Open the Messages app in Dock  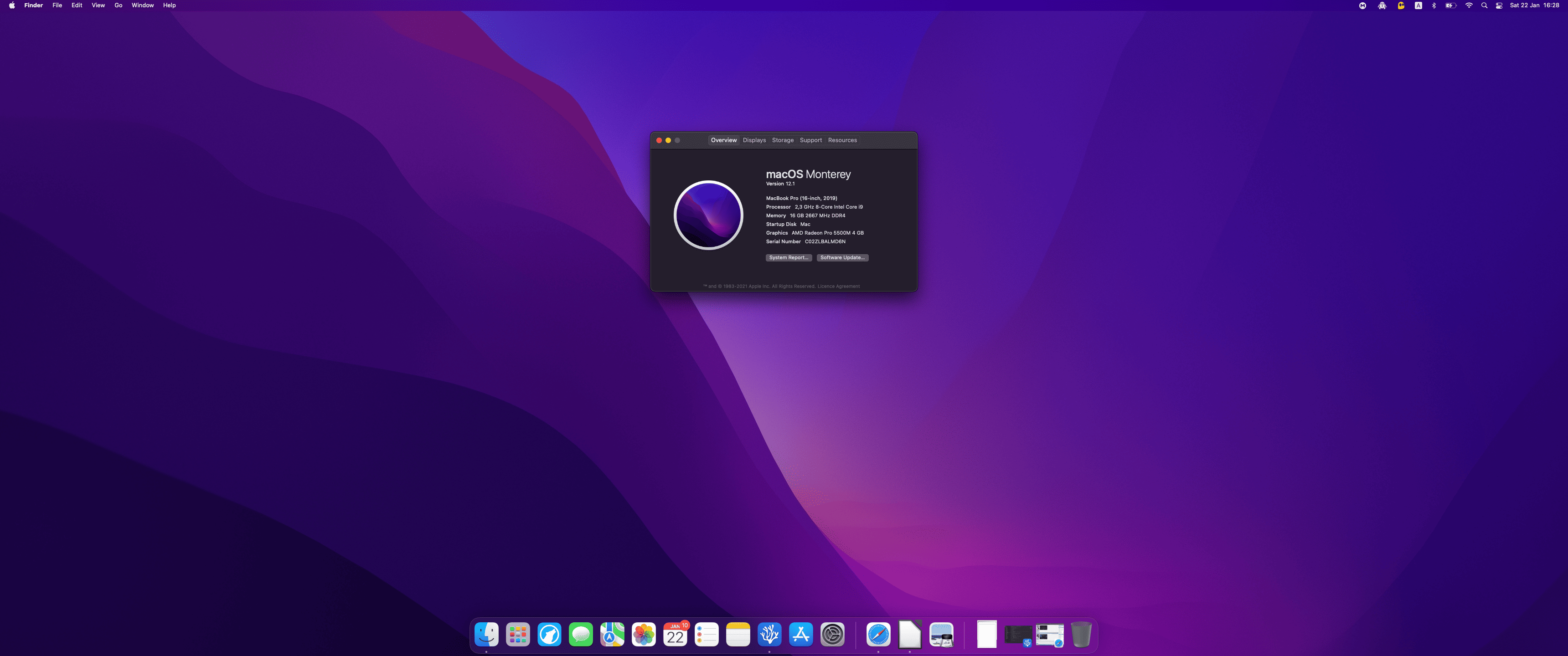pos(581,635)
